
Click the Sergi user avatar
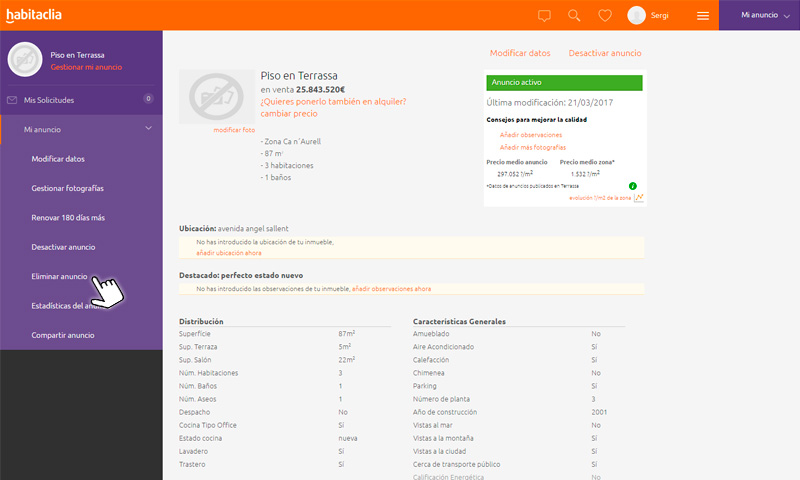pyautogui.click(x=636, y=15)
